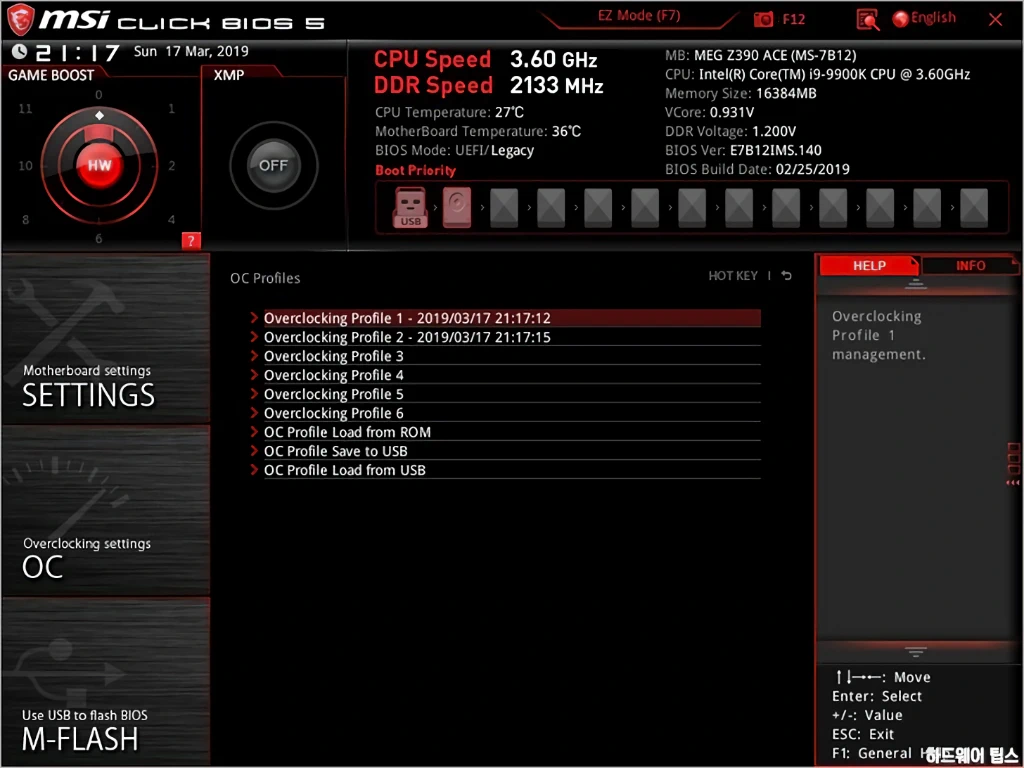Select the USB boot priority device icon
This screenshot has height=768, width=1024.
point(410,207)
